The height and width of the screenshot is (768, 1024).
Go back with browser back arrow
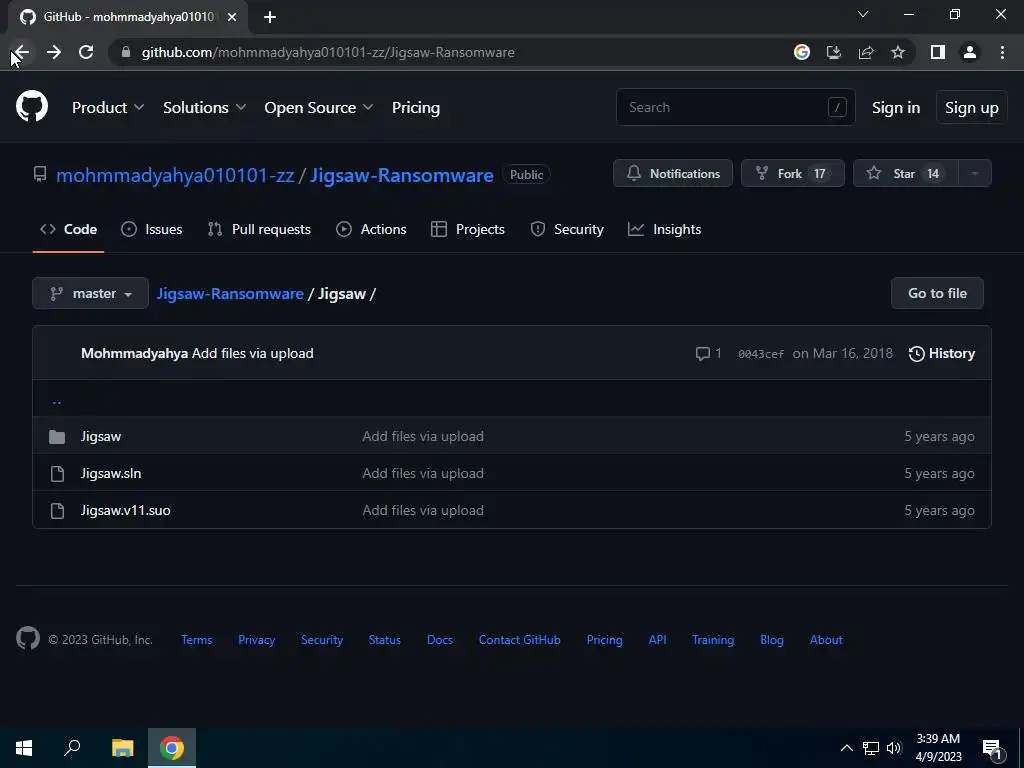pos(21,52)
